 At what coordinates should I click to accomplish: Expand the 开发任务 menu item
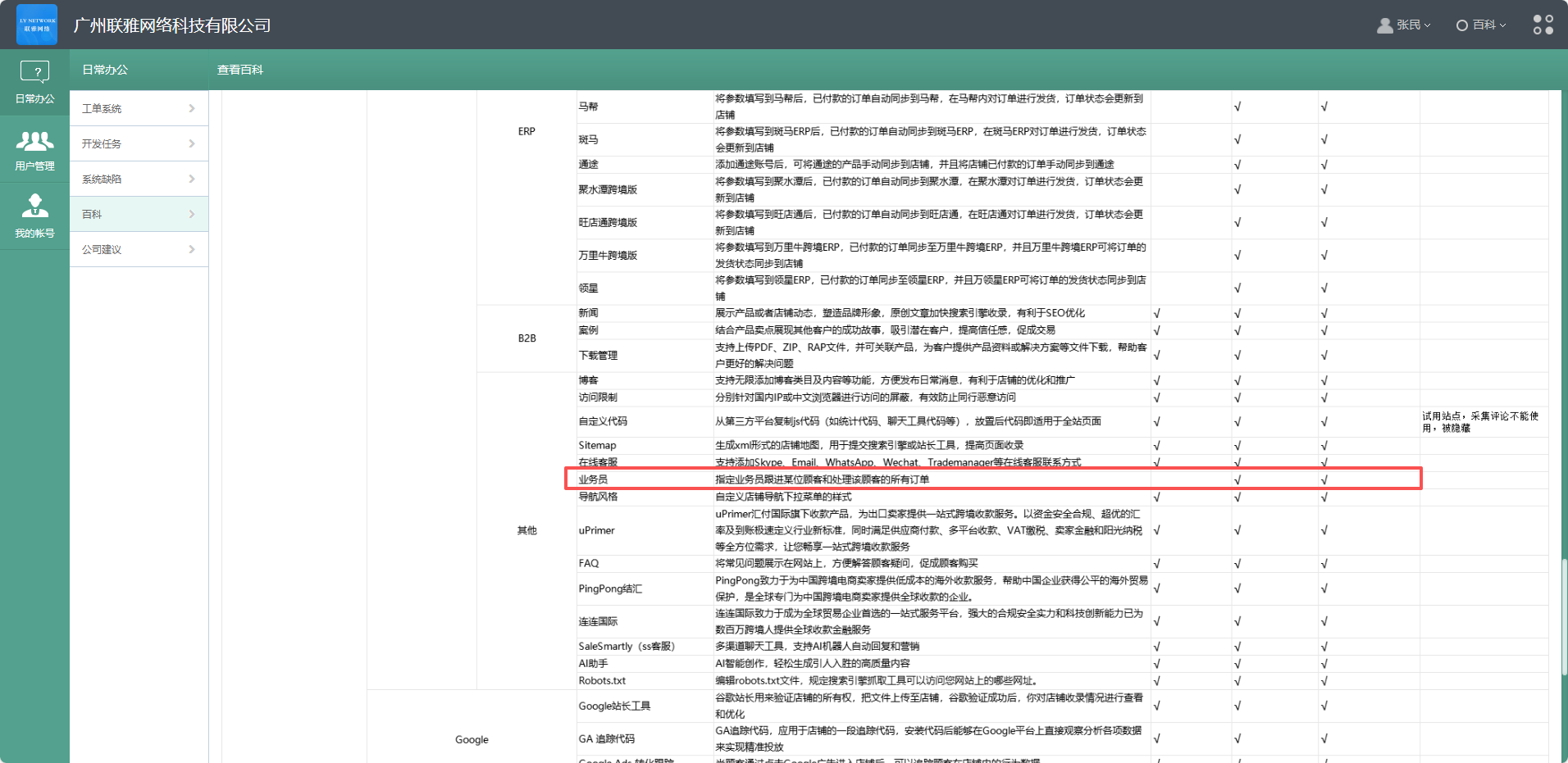pyautogui.click(x=139, y=143)
